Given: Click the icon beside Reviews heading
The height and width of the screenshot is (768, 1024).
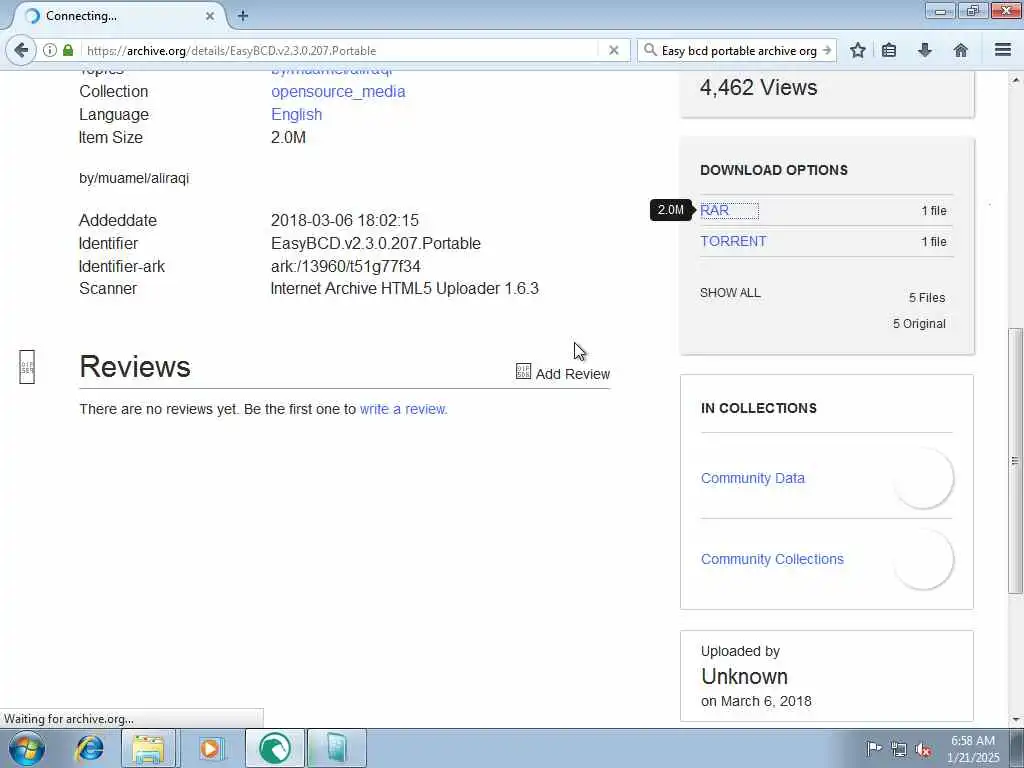Looking at the screenshot, I should tap(27, 367).
